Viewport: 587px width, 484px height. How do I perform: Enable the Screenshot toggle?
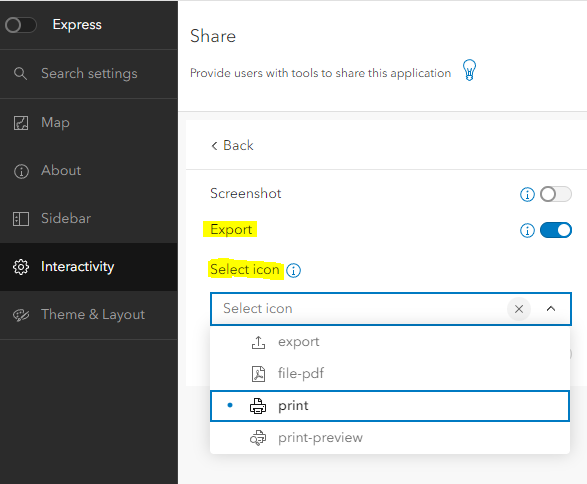click(556, 194)
